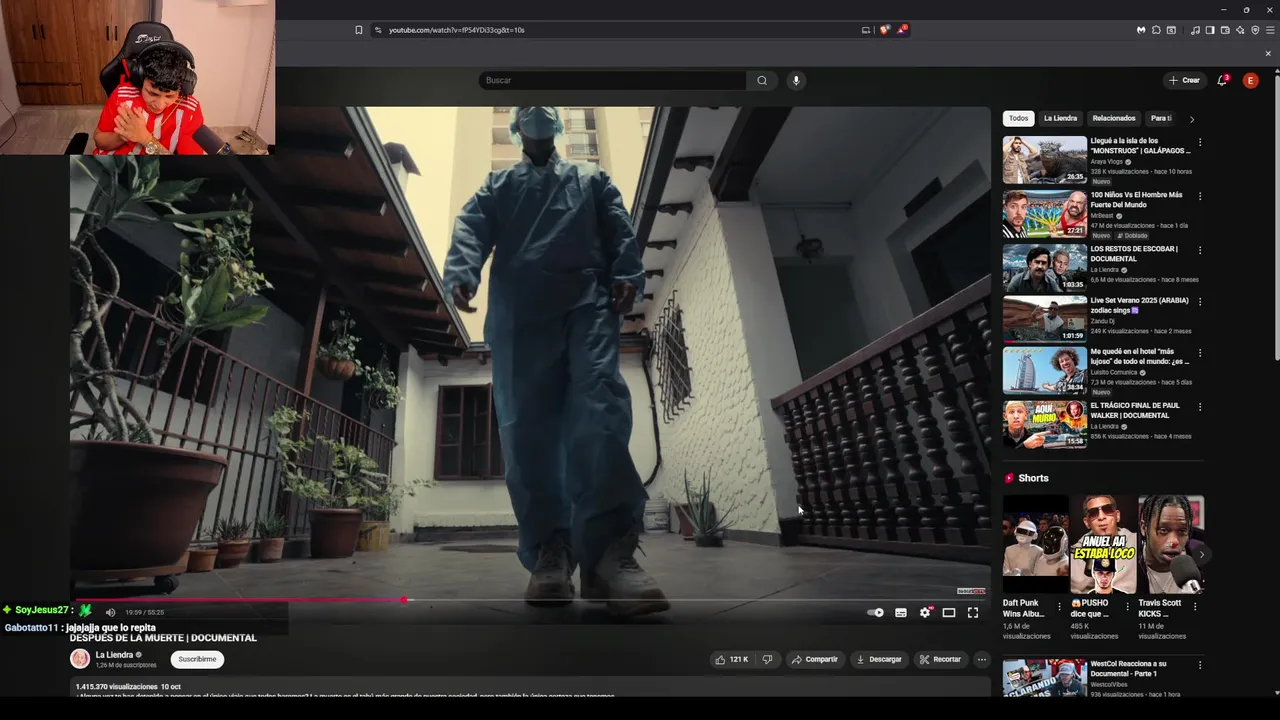The height and width of the screenshot is (720, 1280).
Task: Open options for Paul Walker video
Action: tap(1200, 407)
